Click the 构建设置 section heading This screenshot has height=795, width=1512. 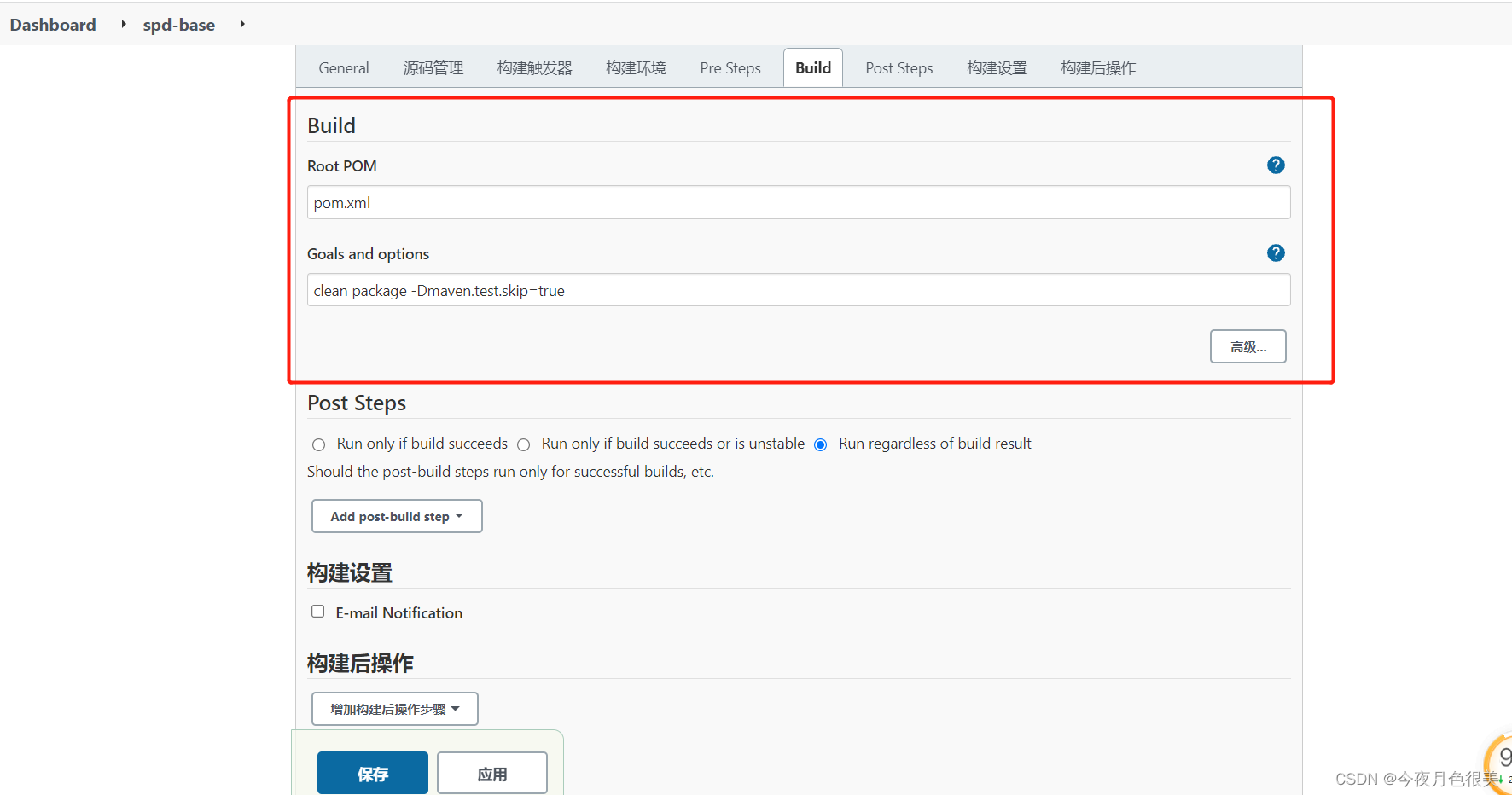click(x=350, y=572)
